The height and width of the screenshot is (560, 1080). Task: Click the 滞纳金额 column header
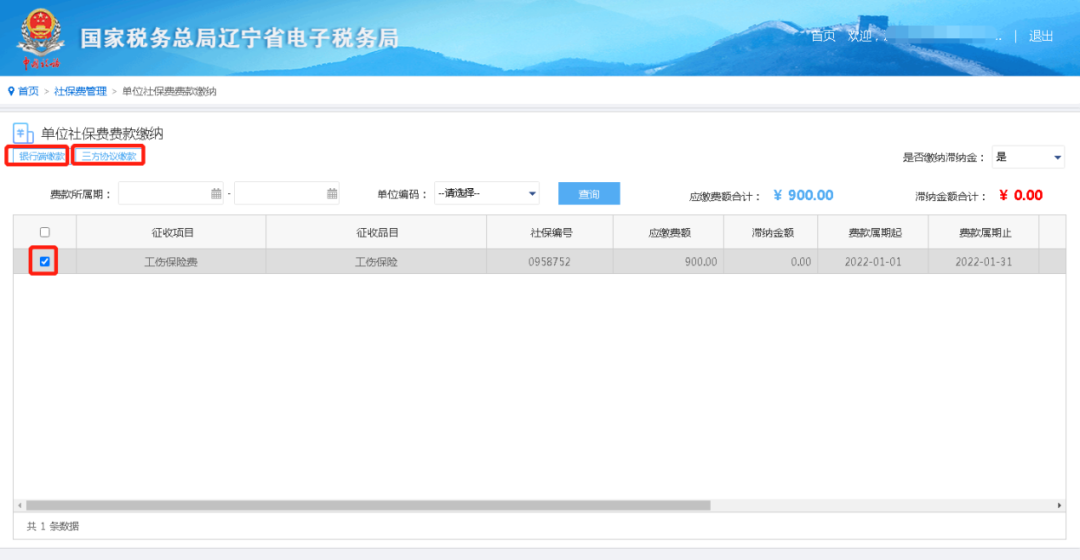771,233
